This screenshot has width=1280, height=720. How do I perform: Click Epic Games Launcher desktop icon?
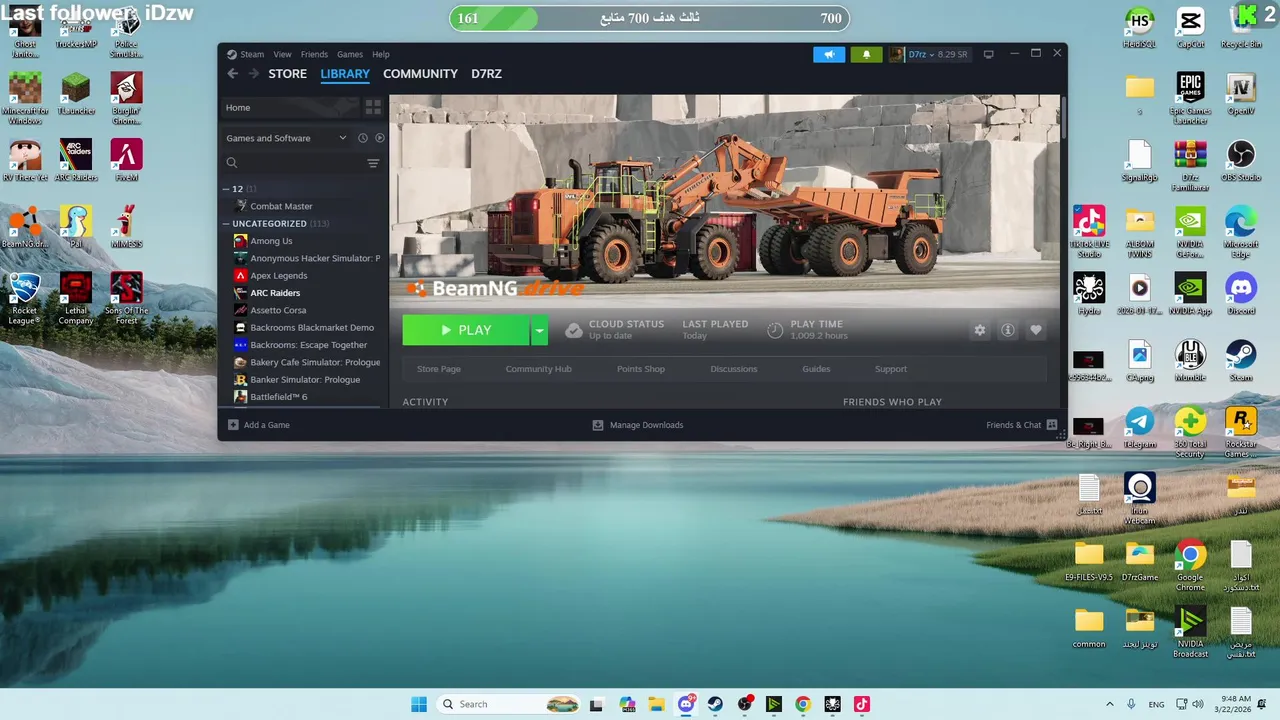(x=1190, y=98)
